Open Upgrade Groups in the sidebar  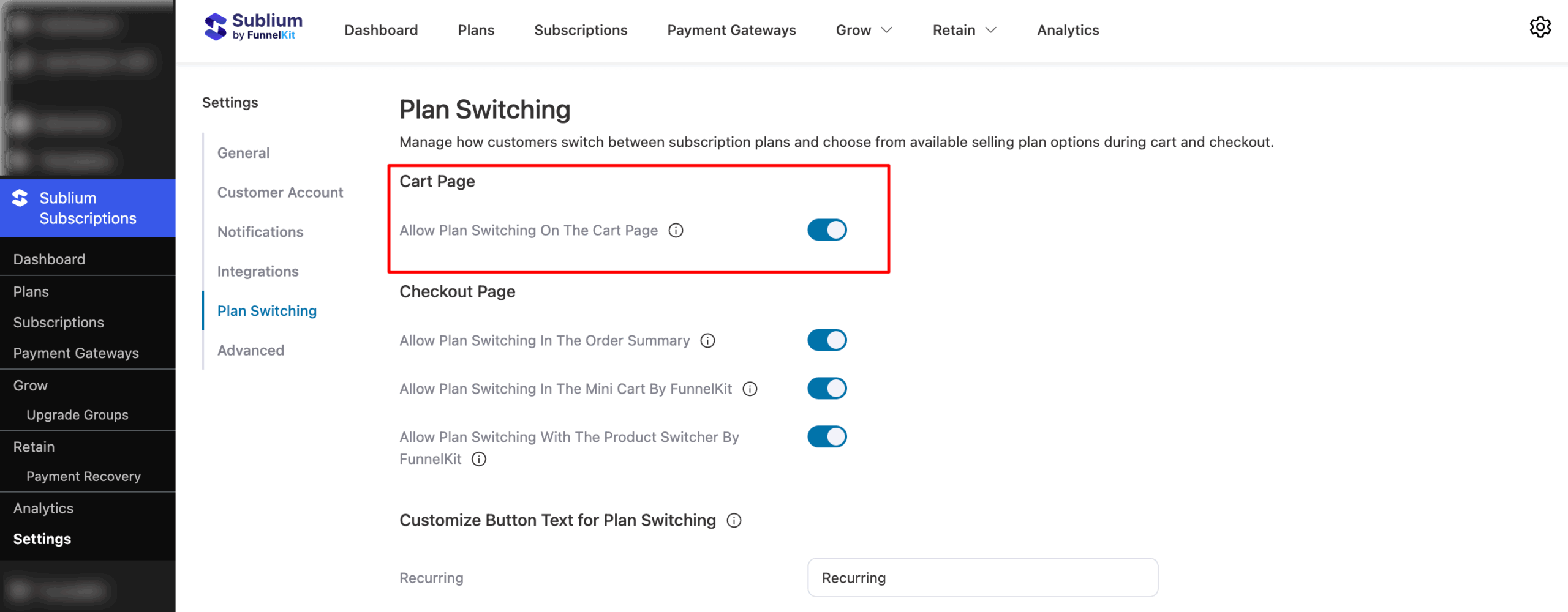pyautogui.click(x=77, y=414)
